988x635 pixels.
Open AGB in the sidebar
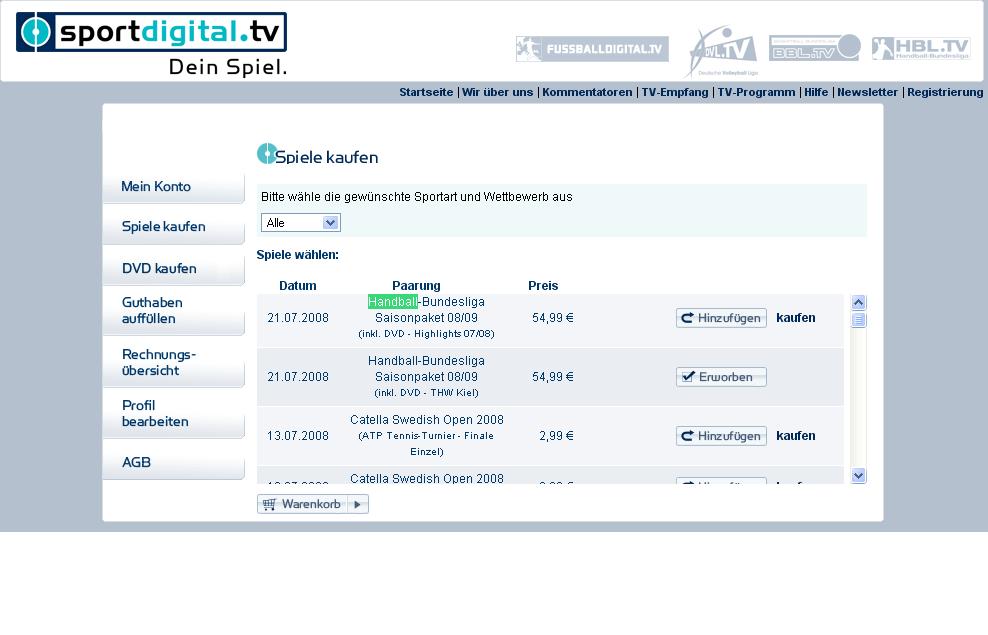point(174,462)
